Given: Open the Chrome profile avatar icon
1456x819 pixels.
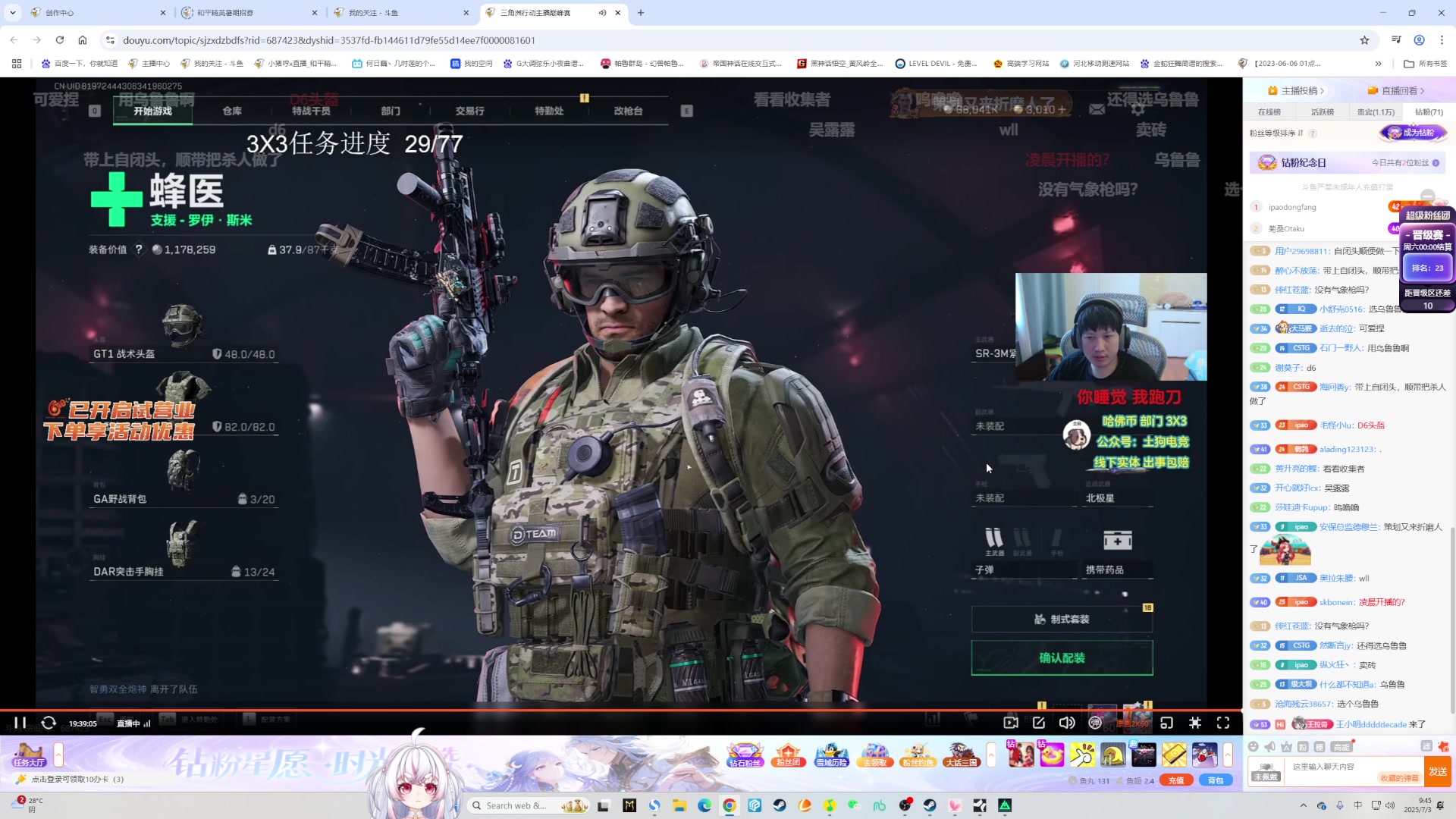Looking at the screenshot, I should click(x=1419, y=40).
